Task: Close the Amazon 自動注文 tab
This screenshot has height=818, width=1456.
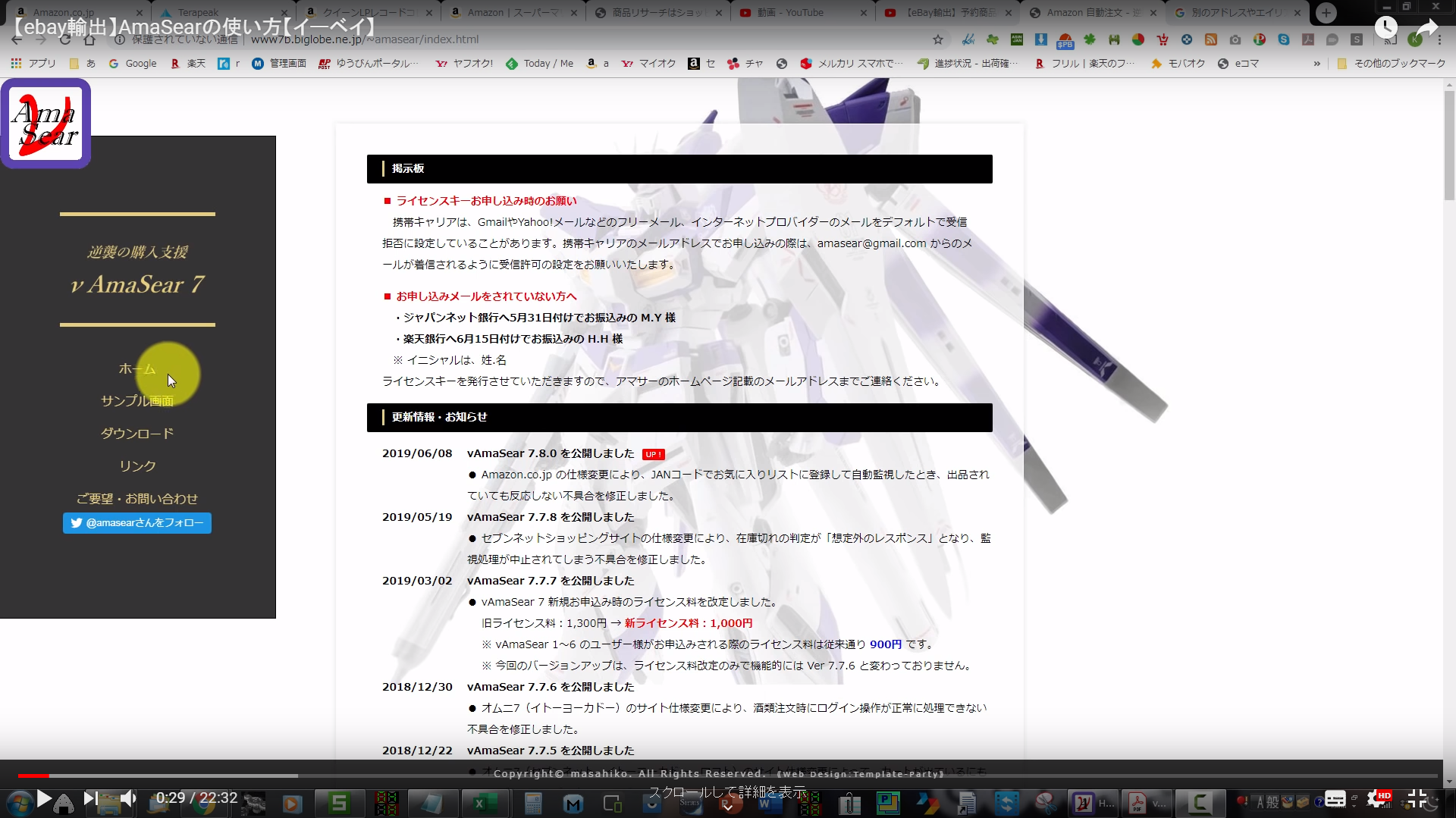Action: 1153,13
